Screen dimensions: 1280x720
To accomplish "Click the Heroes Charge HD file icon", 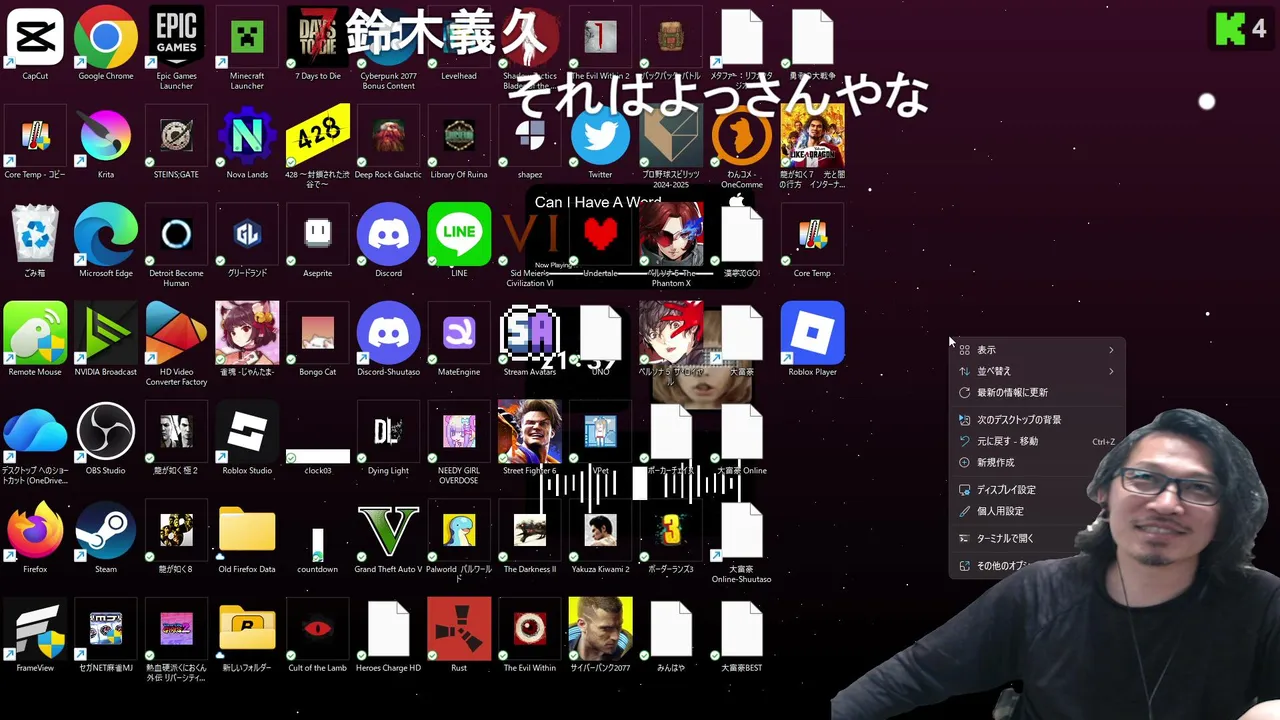I will pos(388,630).
